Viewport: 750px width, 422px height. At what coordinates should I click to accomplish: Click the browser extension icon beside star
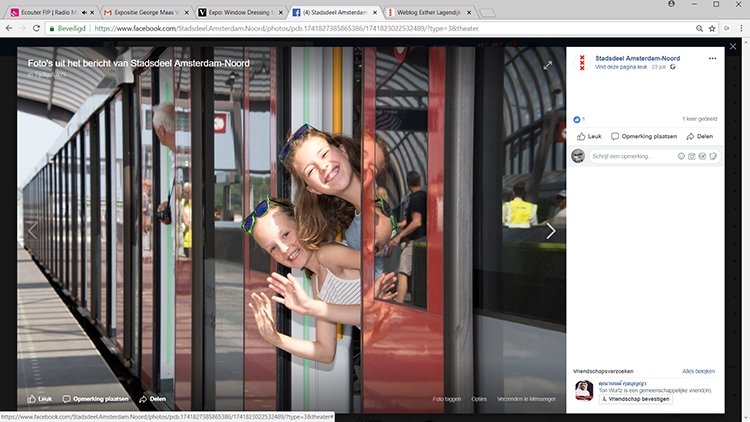pos(727,29)
